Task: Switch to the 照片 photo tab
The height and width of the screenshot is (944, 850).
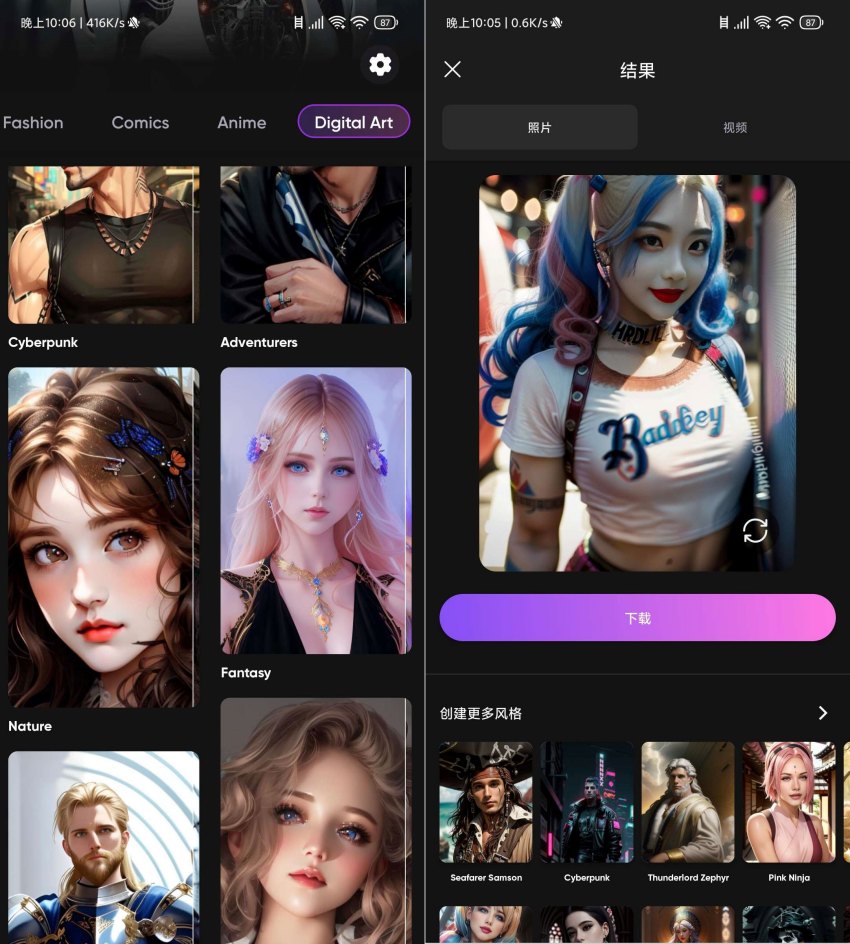Action: 539,127
